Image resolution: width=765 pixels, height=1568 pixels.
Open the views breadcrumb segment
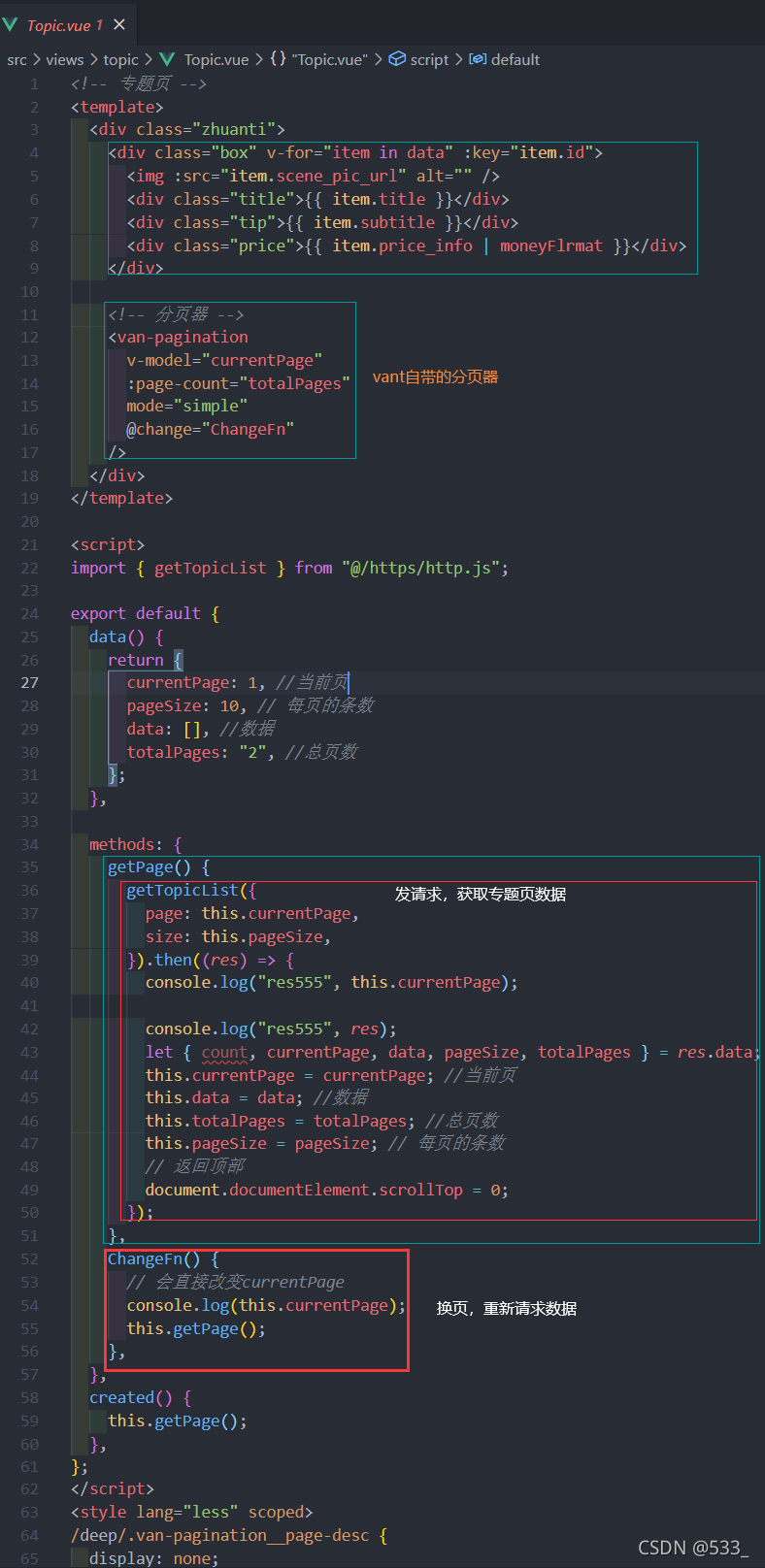(65, 60)
